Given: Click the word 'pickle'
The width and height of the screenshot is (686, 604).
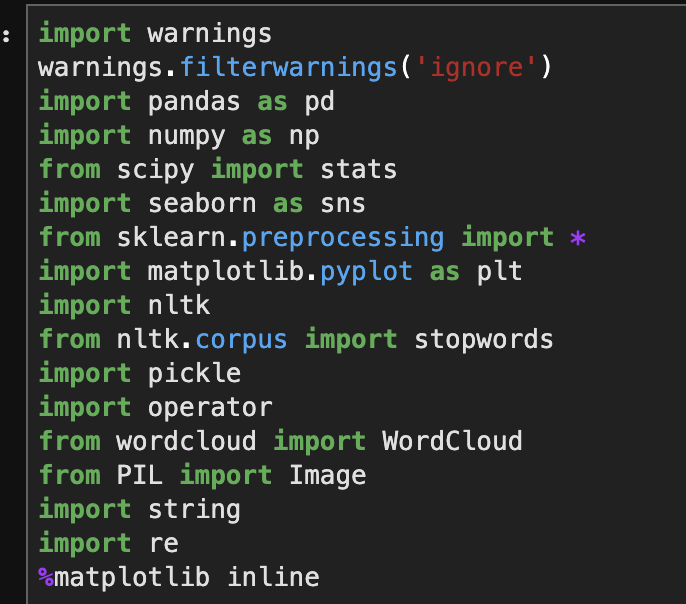Looking at the screenshot, I should tap(195, 373).
